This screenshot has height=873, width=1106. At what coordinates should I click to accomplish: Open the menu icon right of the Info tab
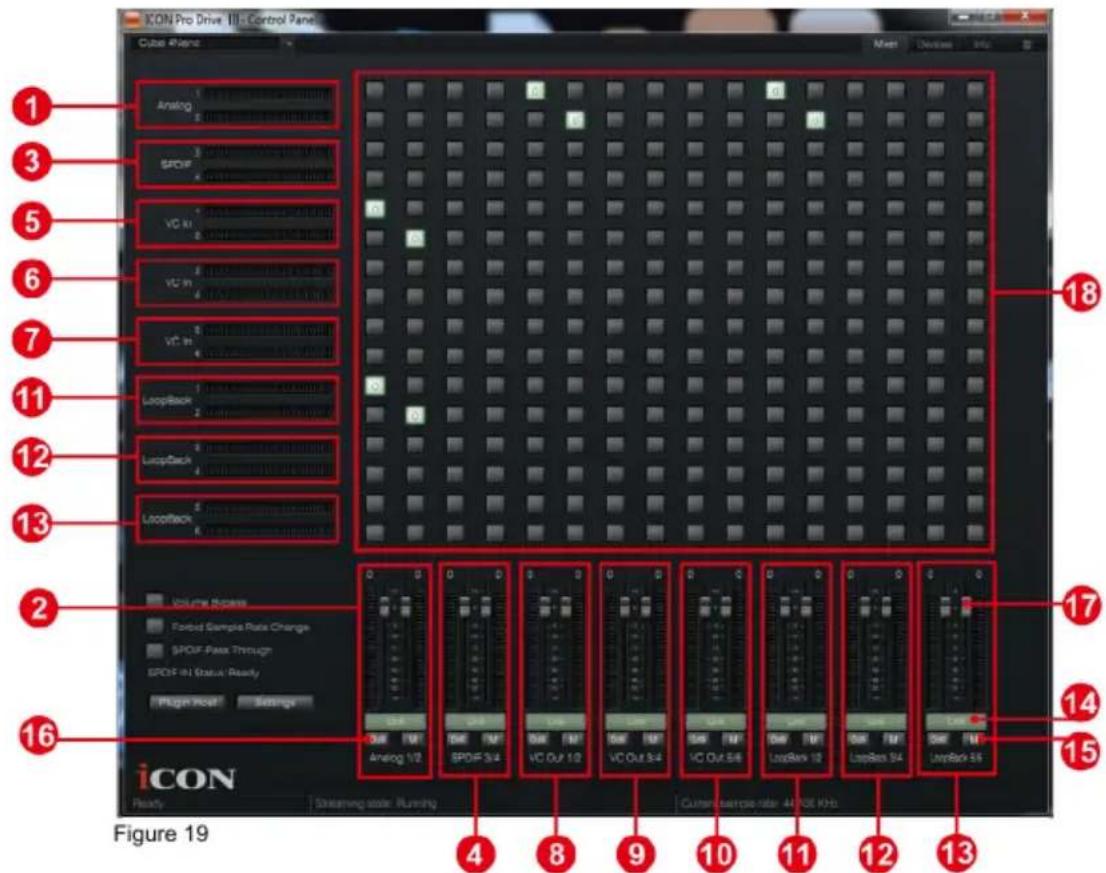tap(1027, 44)
